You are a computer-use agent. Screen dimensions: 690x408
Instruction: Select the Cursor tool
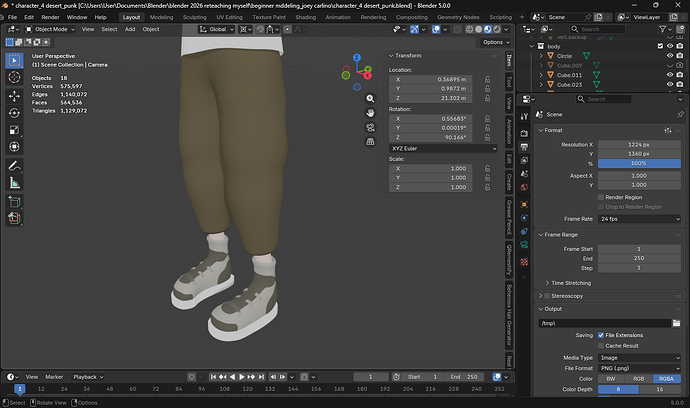(15, 77)
